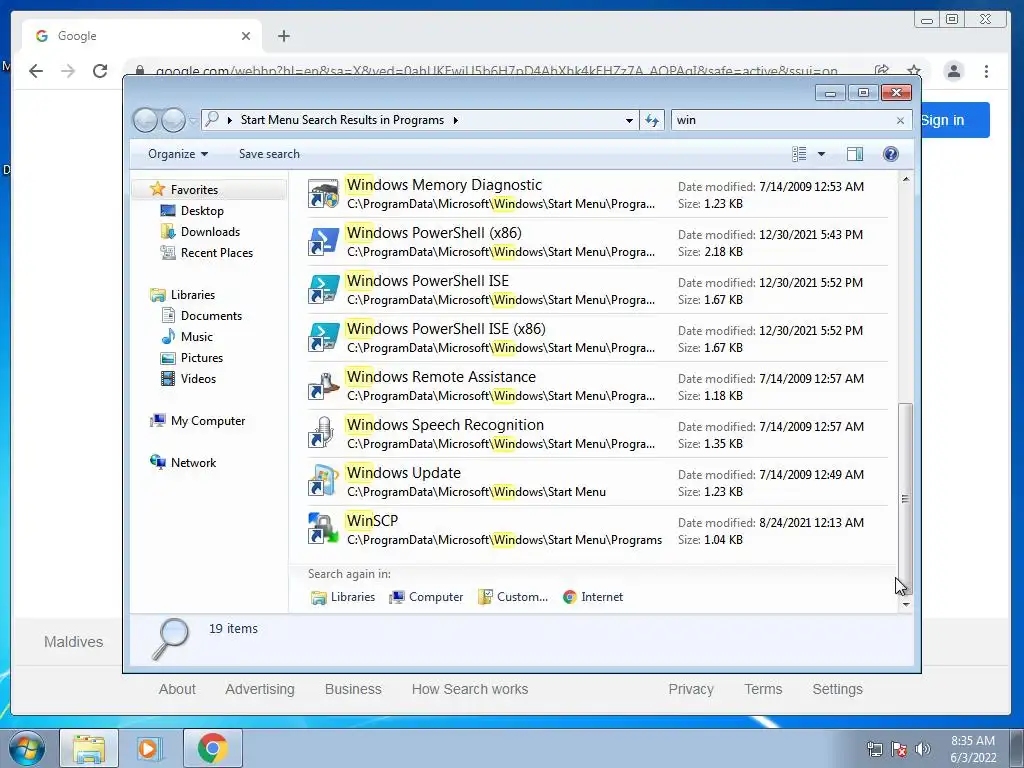This screenshot has width=1024, height=768.
Task: Click the Explorer refresh arrows icon
Action: (652, 120)
